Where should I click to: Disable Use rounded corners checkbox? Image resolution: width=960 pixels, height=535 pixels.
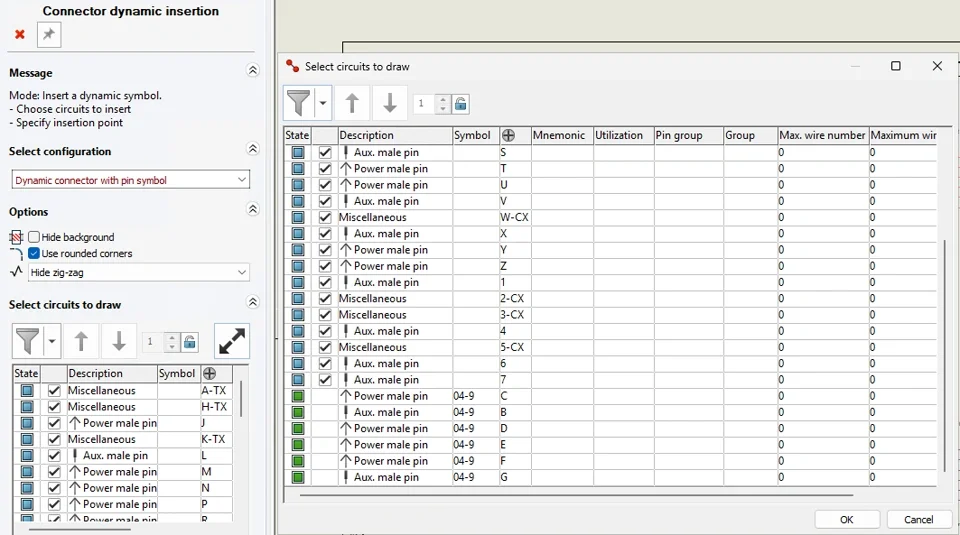[34, 253]
